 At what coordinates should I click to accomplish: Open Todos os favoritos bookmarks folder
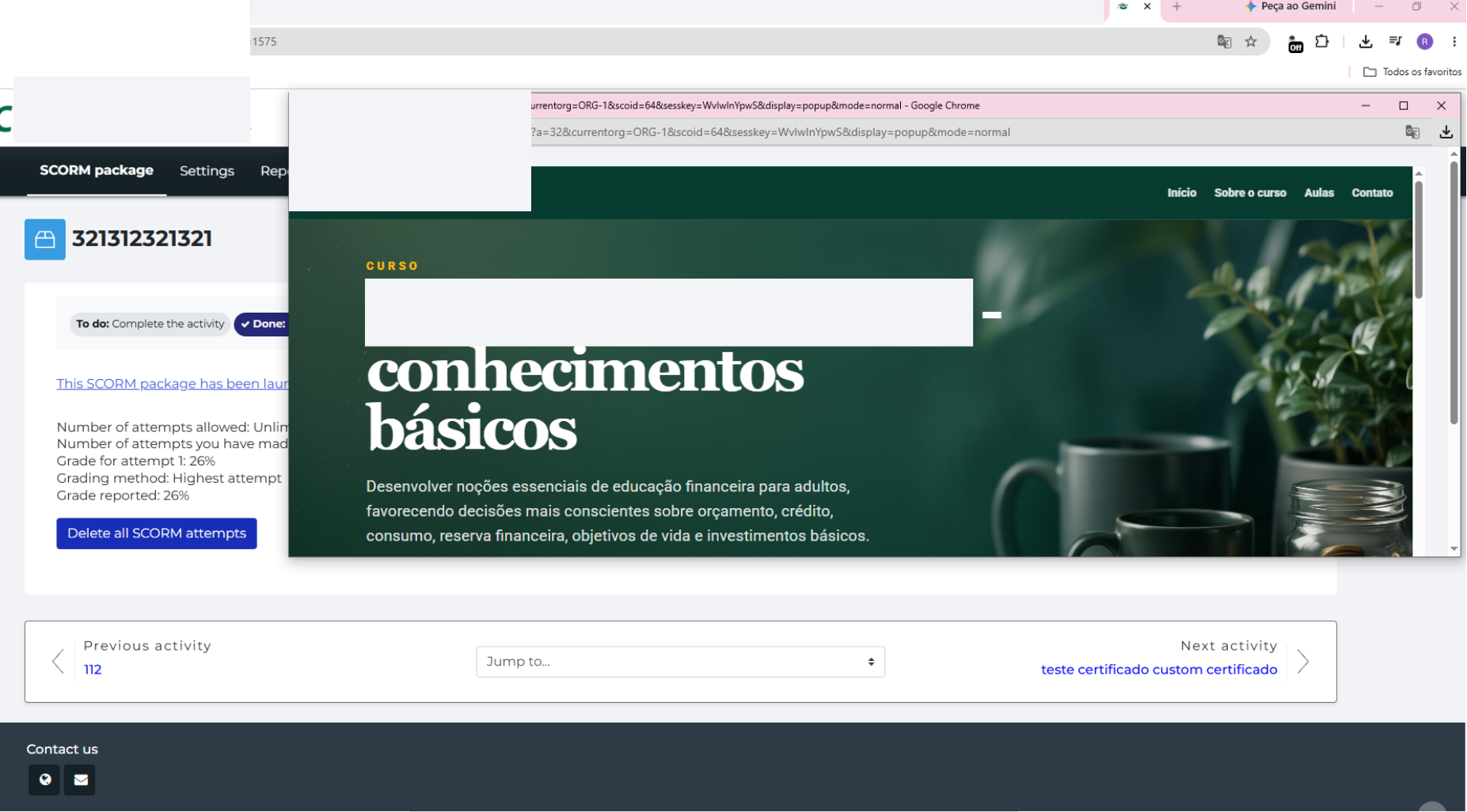click(x=1412, y=72)
